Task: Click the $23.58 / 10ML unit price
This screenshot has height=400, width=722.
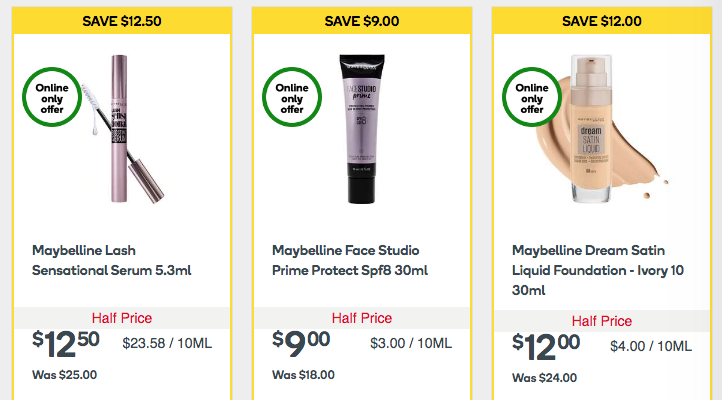Action: point(167,344)
